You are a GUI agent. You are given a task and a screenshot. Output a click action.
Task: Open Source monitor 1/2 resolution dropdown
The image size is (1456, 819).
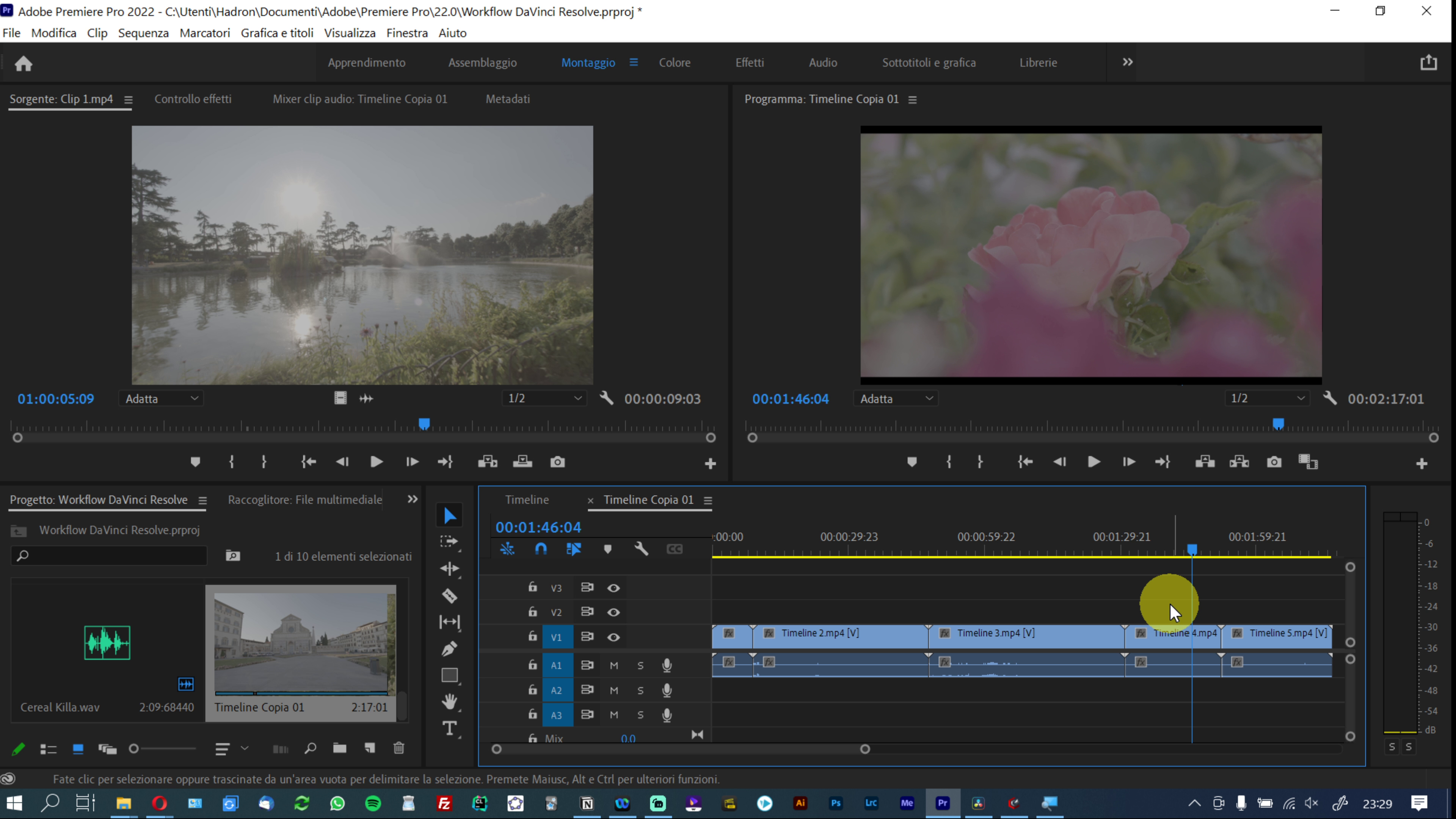[x=545, y=399]
